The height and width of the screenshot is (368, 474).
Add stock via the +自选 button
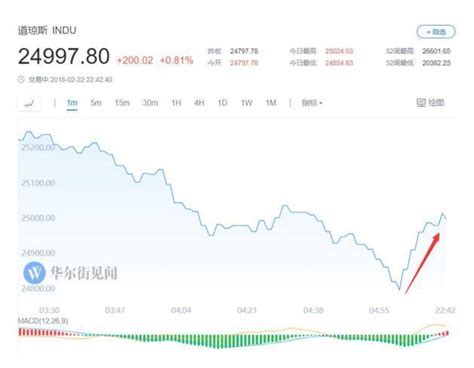436,32
